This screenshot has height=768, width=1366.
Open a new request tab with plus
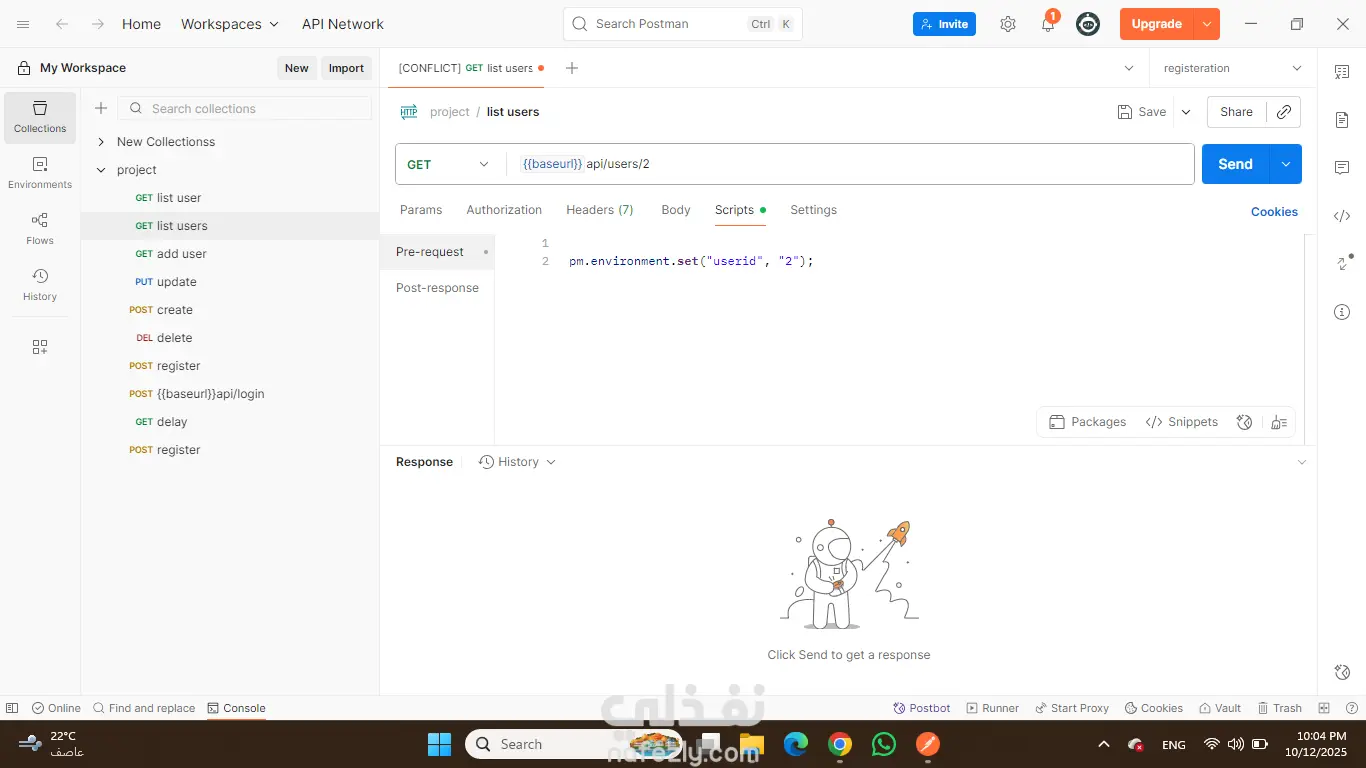tap(572, 68)
